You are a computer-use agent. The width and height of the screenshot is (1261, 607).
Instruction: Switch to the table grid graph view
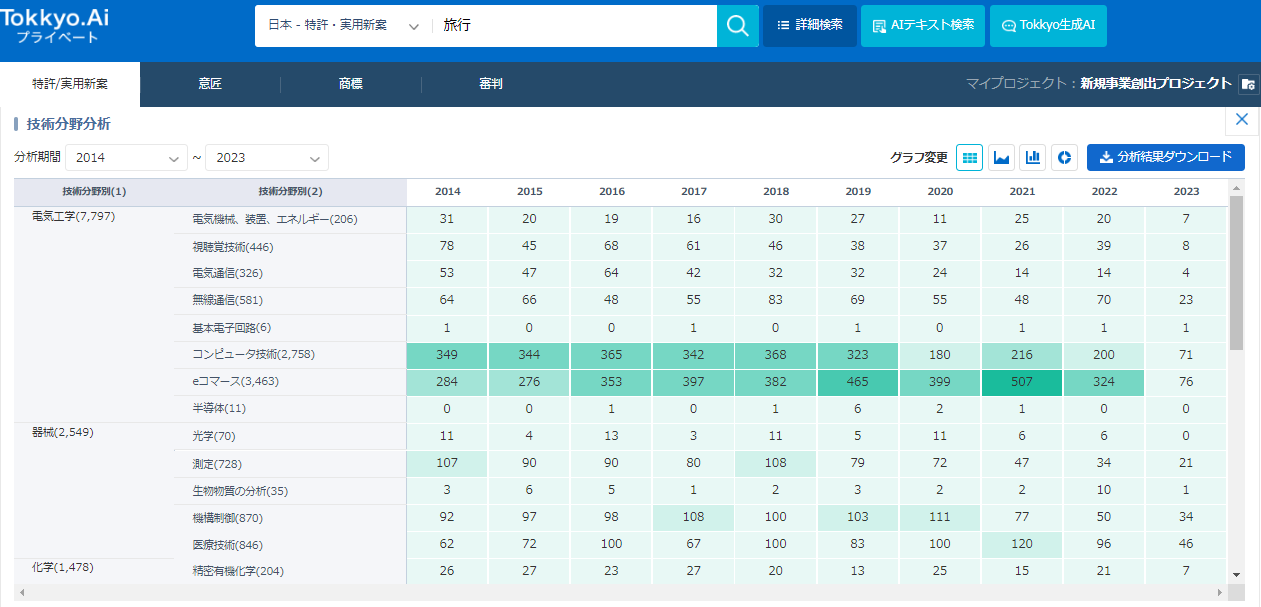(970, 157)
